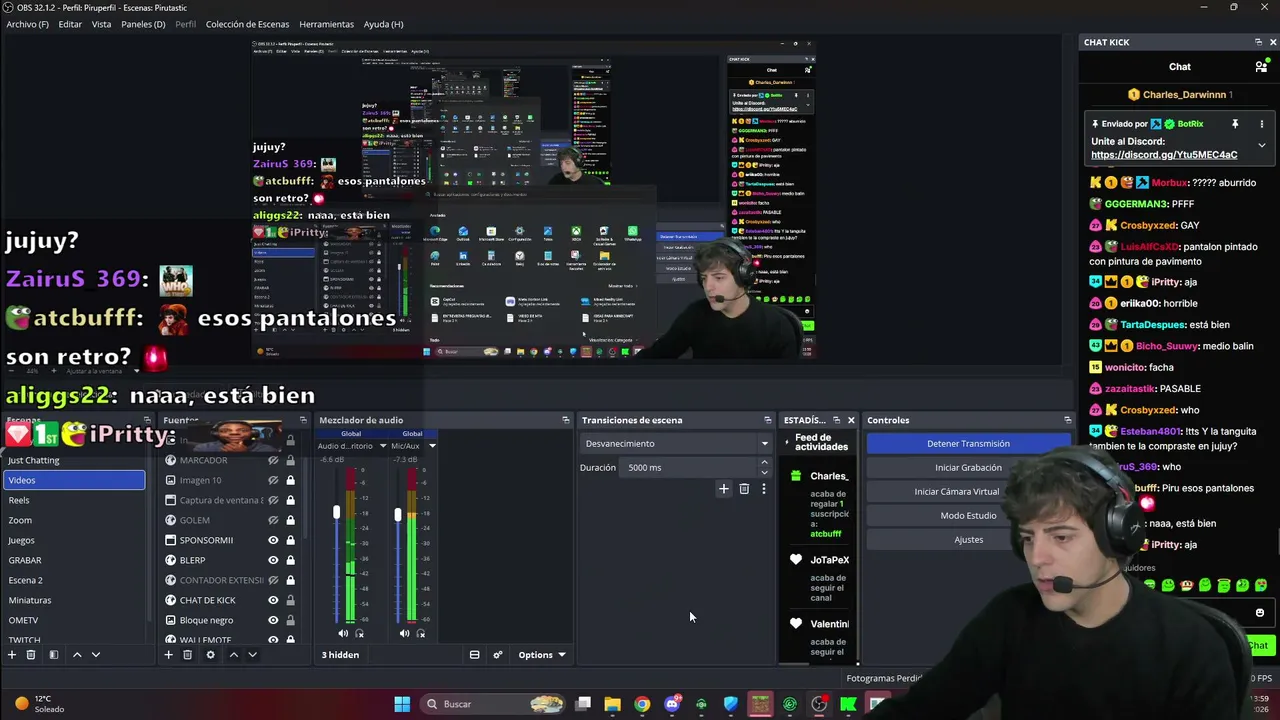Viewport: 1280px width, 720px height.
Task: Close the Estadísticas dock
Action: tap(851, 420)
